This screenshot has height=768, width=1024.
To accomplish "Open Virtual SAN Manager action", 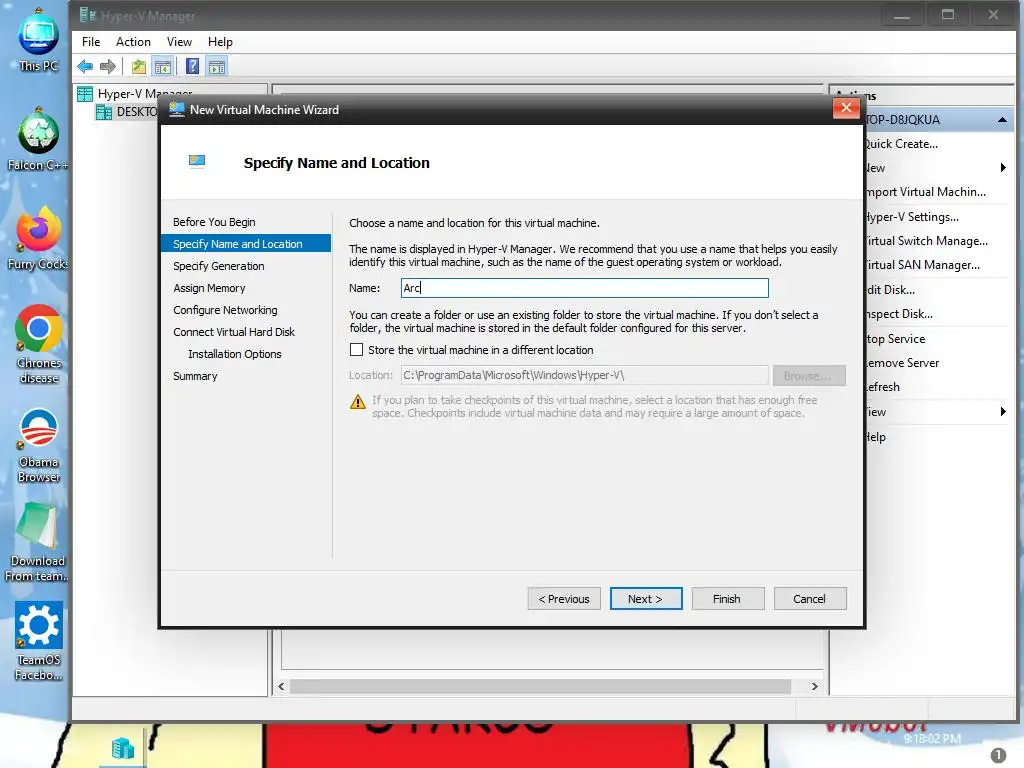I will coord(921,265).
